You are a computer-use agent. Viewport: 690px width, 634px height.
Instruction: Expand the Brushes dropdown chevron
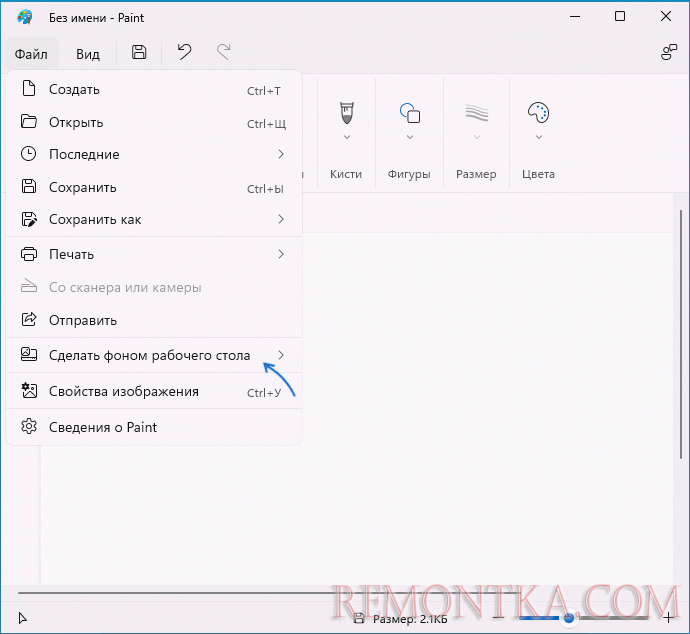(346, 137)
